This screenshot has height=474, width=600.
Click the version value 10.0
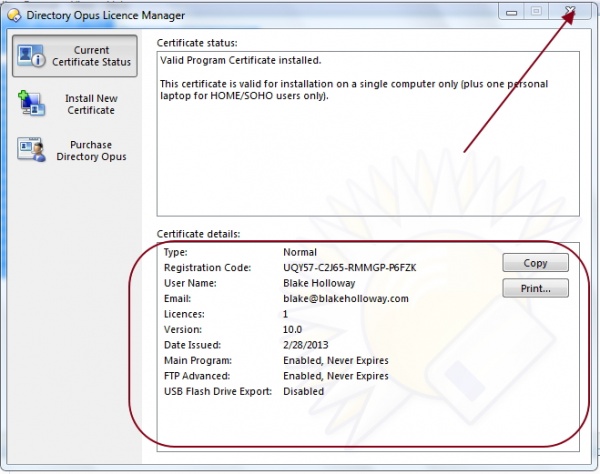coord(292,329)
